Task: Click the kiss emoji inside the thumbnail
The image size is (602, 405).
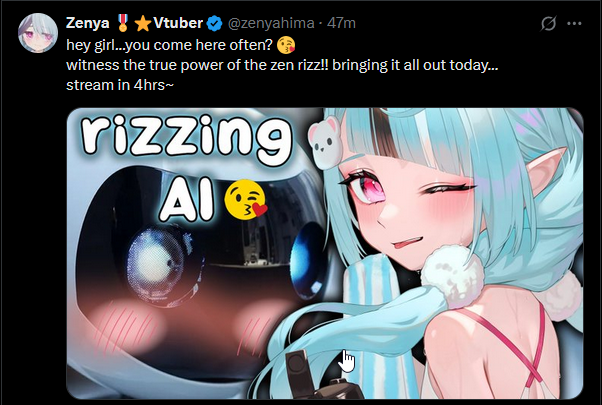Action: point(246,199)
